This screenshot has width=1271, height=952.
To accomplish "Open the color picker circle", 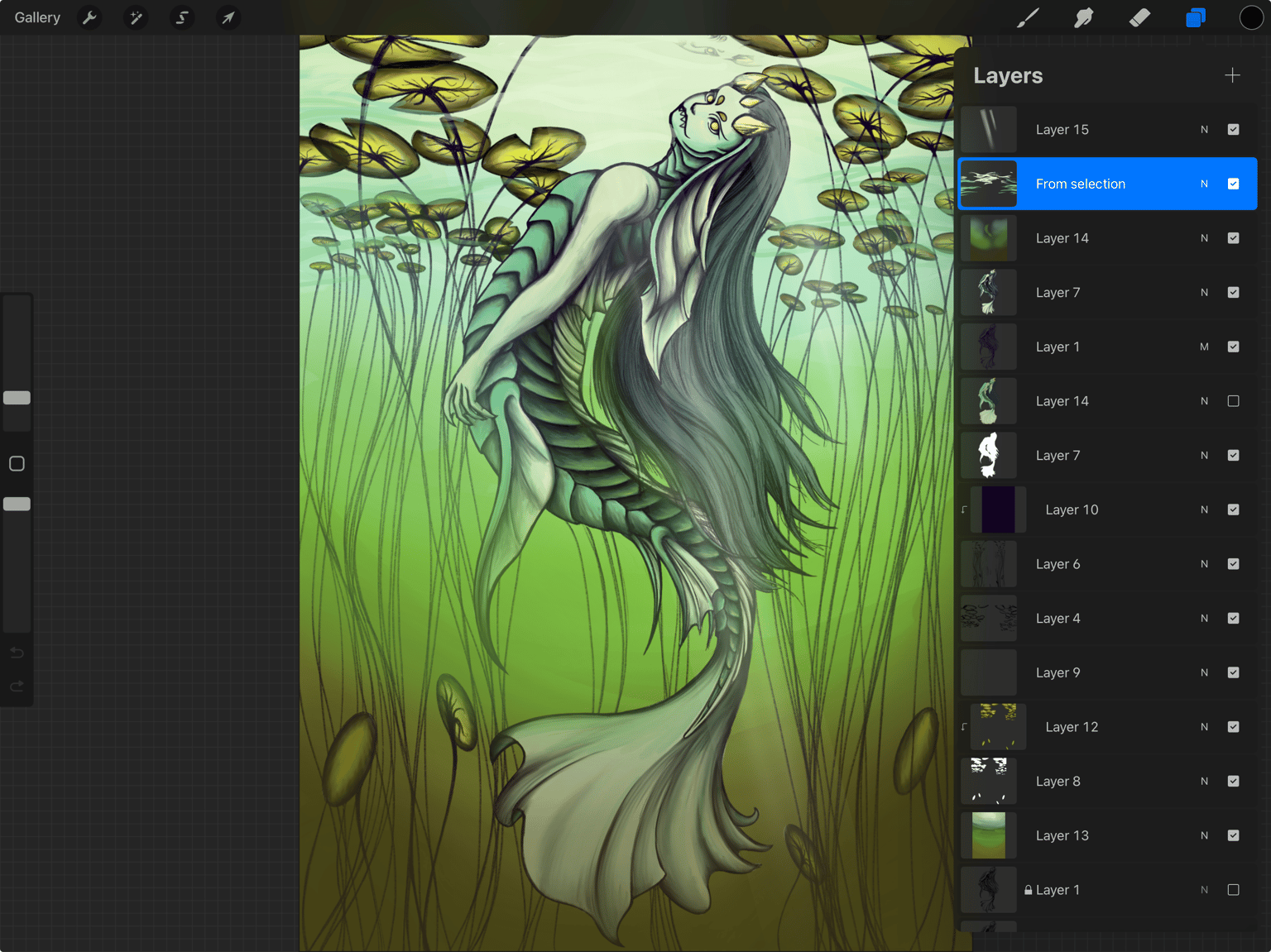I will [1251, 17].
